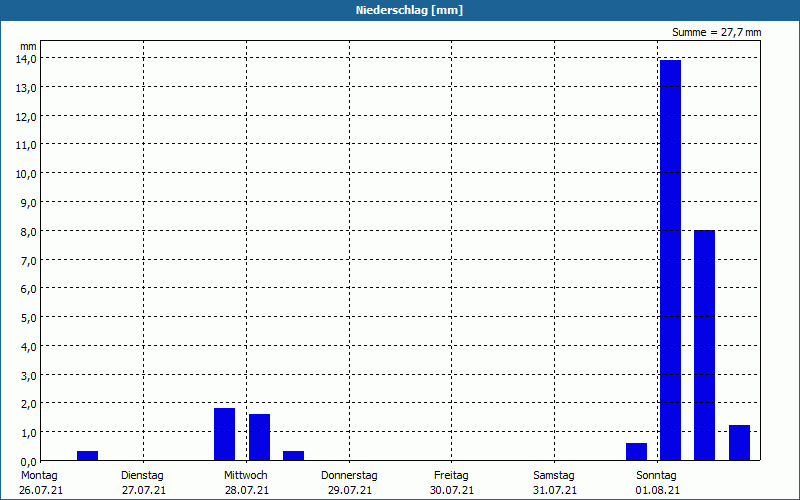Screen dimensions: 800x500
Task: Click the date 27.07.21
Action: tap(144, 491)
